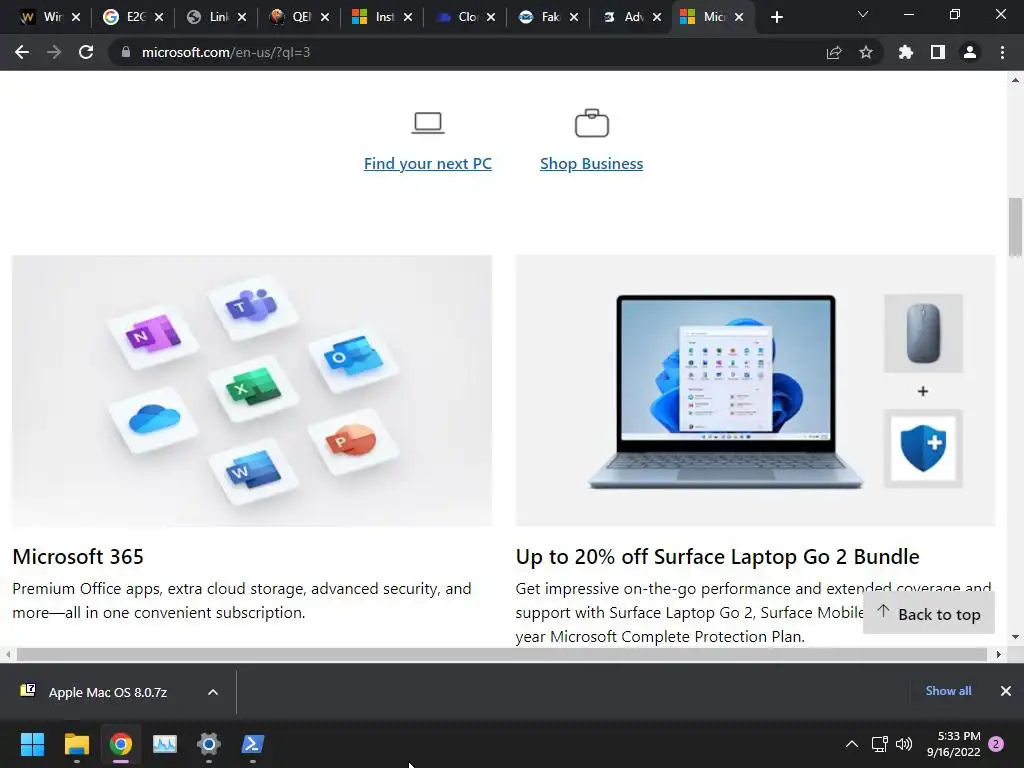Viewport: 1024px width, 768px height.
Task: Open Windows Start menu
Action: point(32,744)
